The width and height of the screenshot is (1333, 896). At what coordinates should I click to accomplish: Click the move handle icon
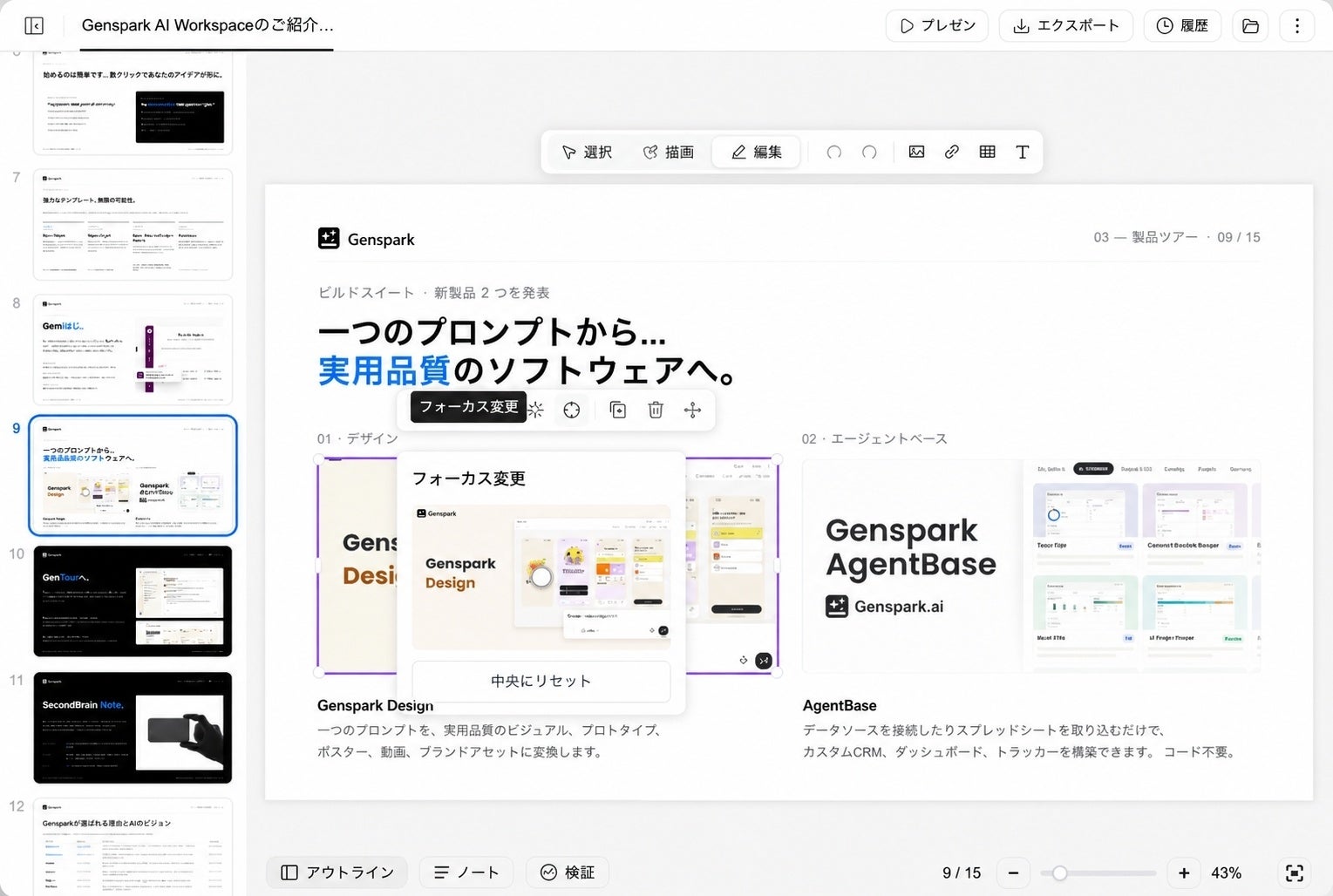pyautogui.click(x=693, y=410)
